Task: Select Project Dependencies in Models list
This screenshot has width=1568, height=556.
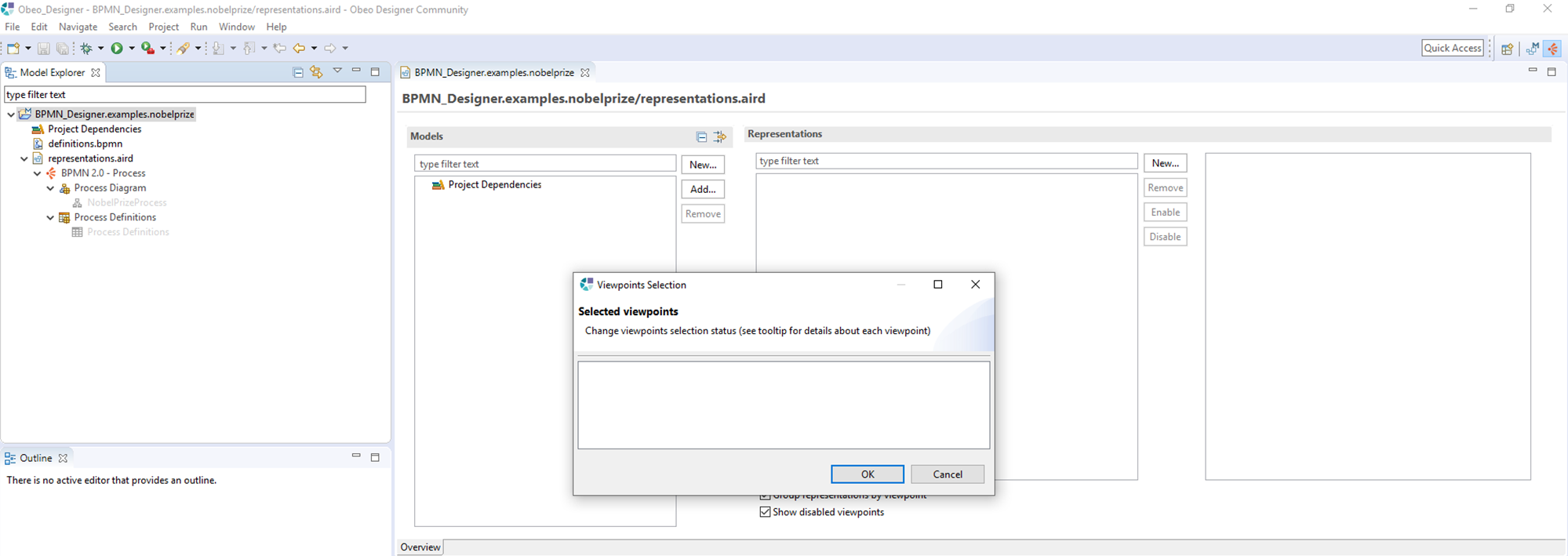Action: pos(495,185)
